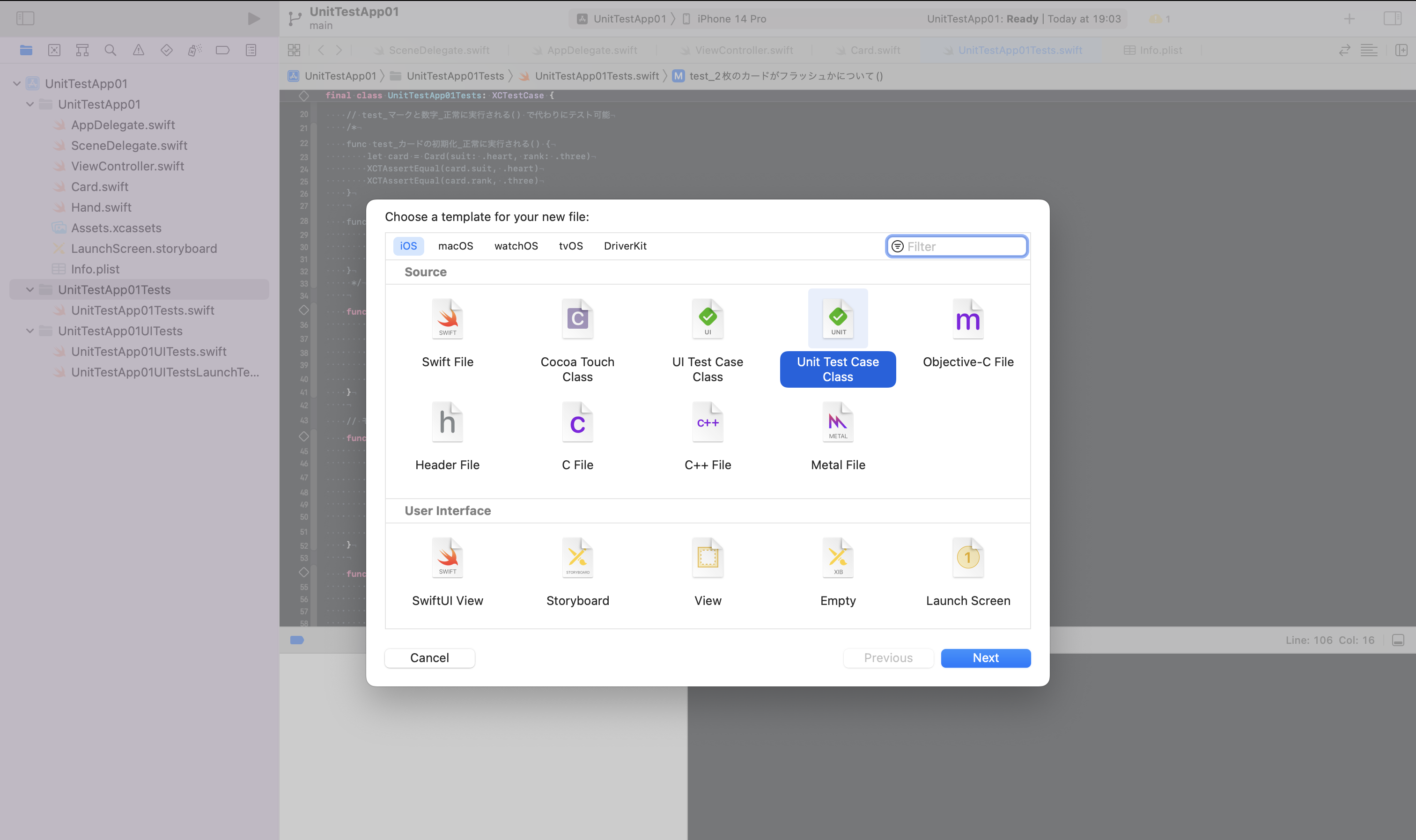Toggle the right inspector panel
Screen dimensions: 1416x840
pos(1392,19)
